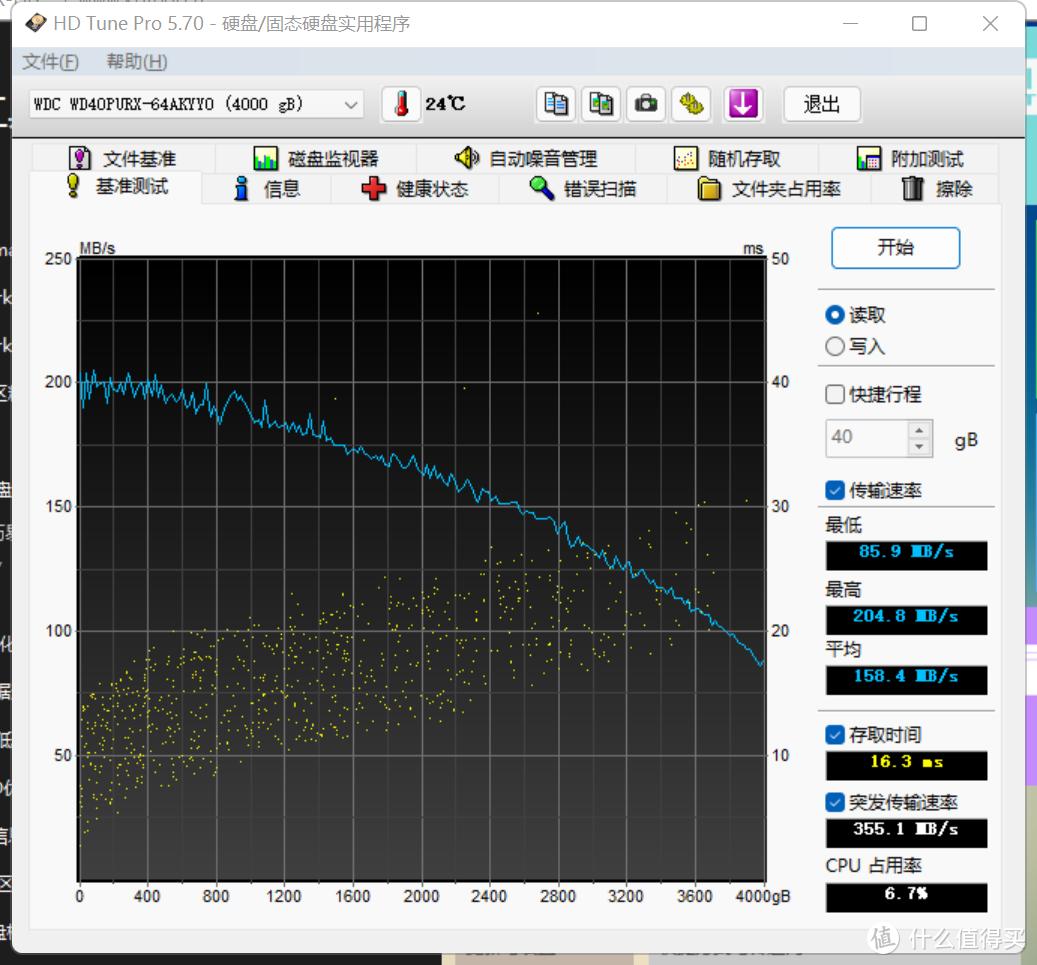
Task: Open the 文件(F) menu
Action: click(x=50, y=62)
